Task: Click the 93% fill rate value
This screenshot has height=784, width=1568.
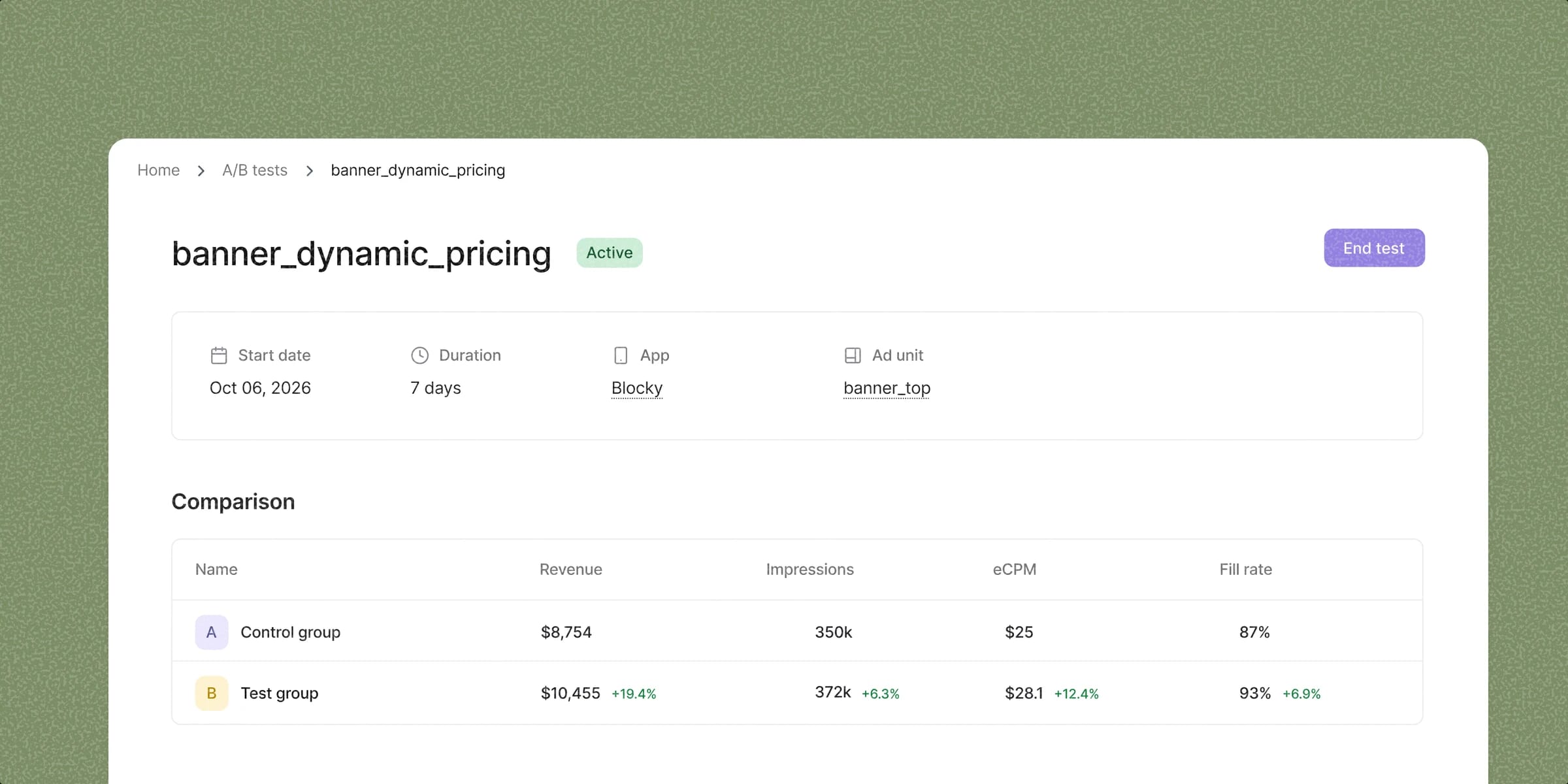Action: [x=1255, y=693]
